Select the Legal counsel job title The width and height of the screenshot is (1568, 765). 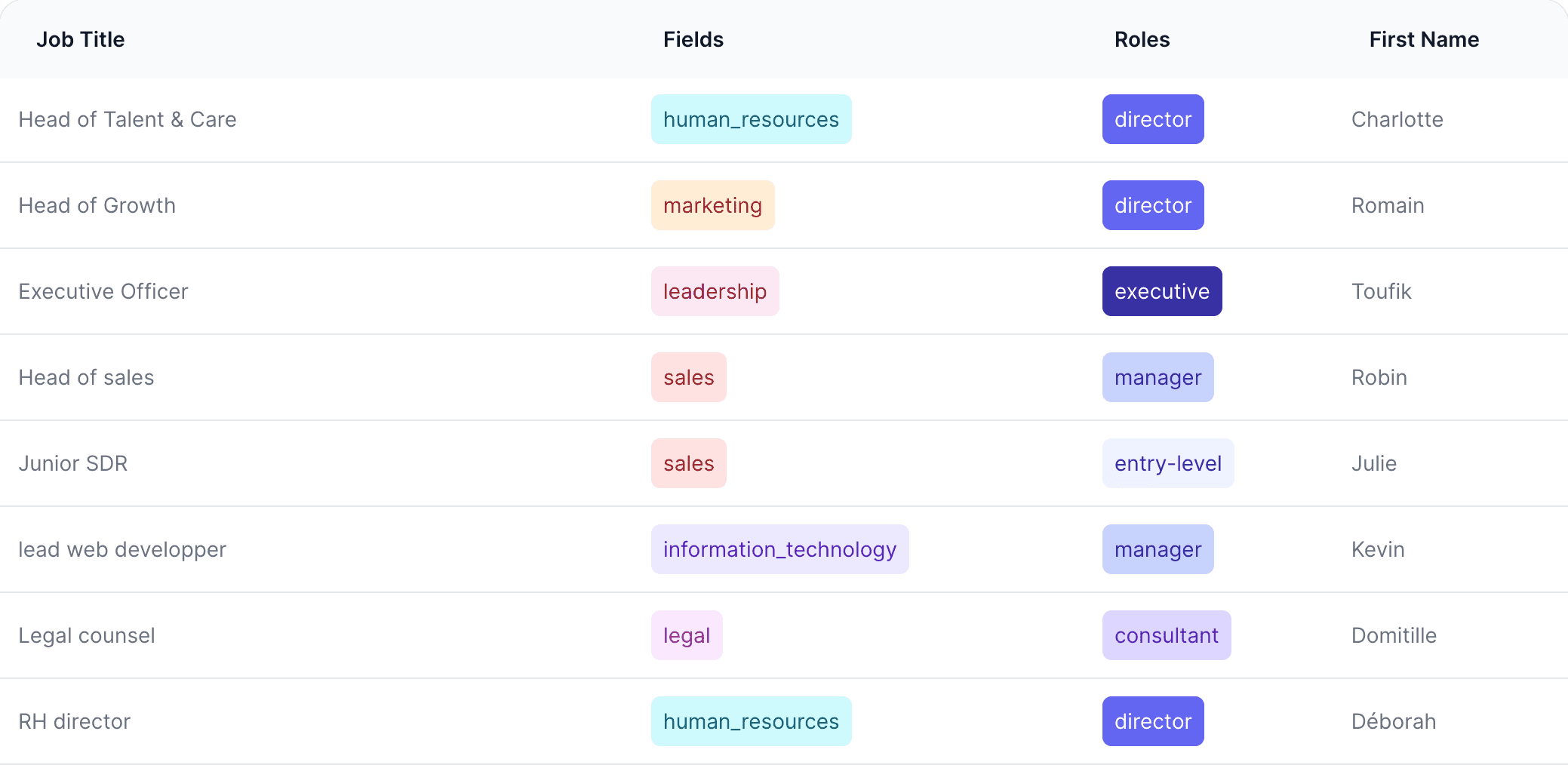(x=87, y=635)
